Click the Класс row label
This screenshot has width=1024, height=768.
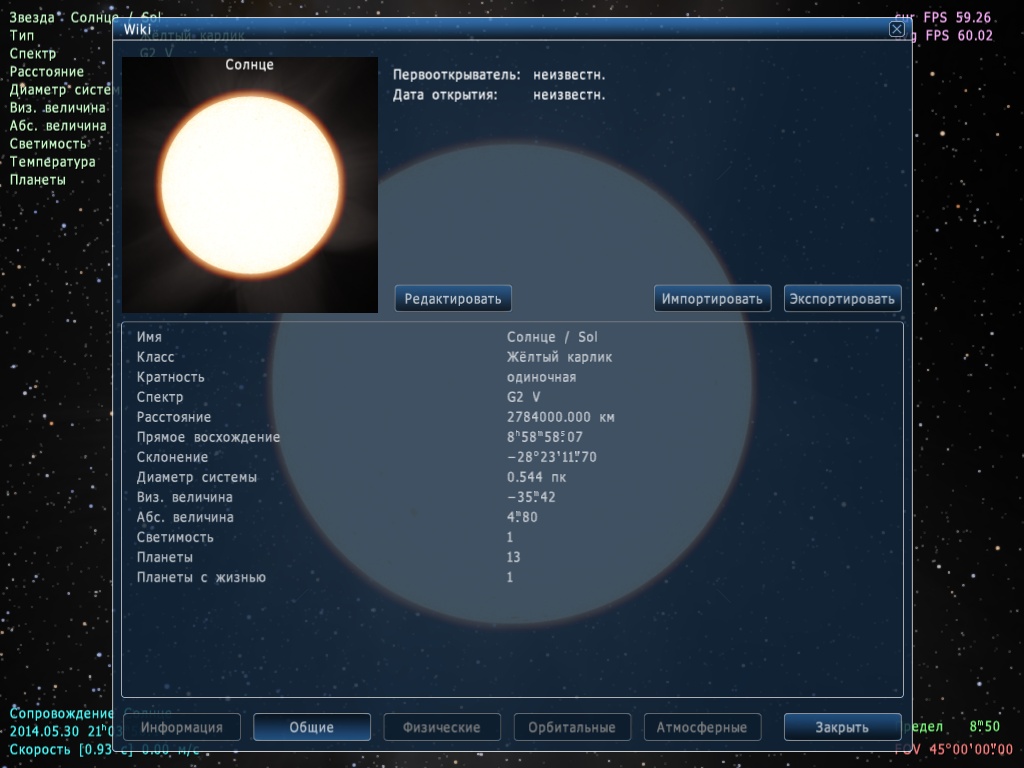point(155,357)
